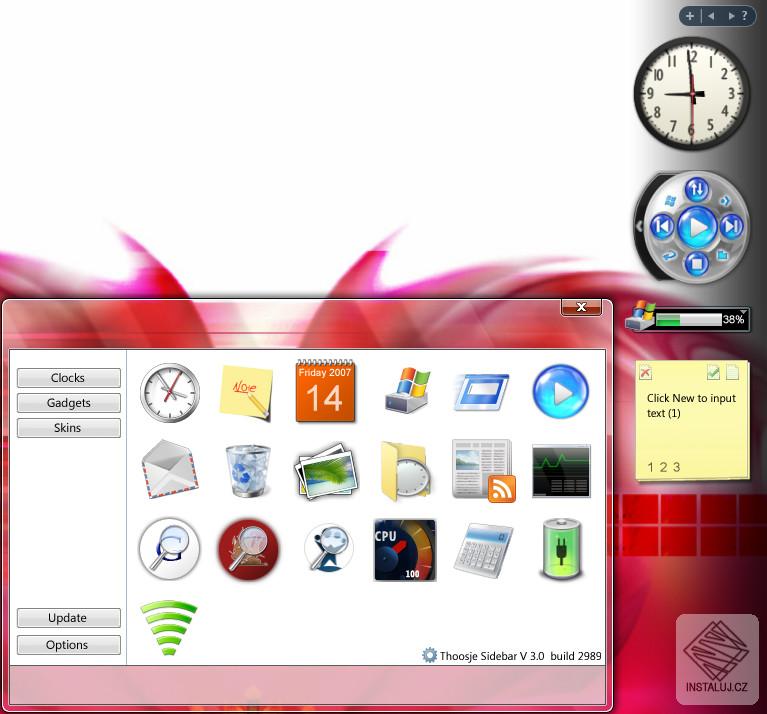This screenshot has width=767, height=714.
Task: Switch to sticky note page 1
Action: [650, 467]
